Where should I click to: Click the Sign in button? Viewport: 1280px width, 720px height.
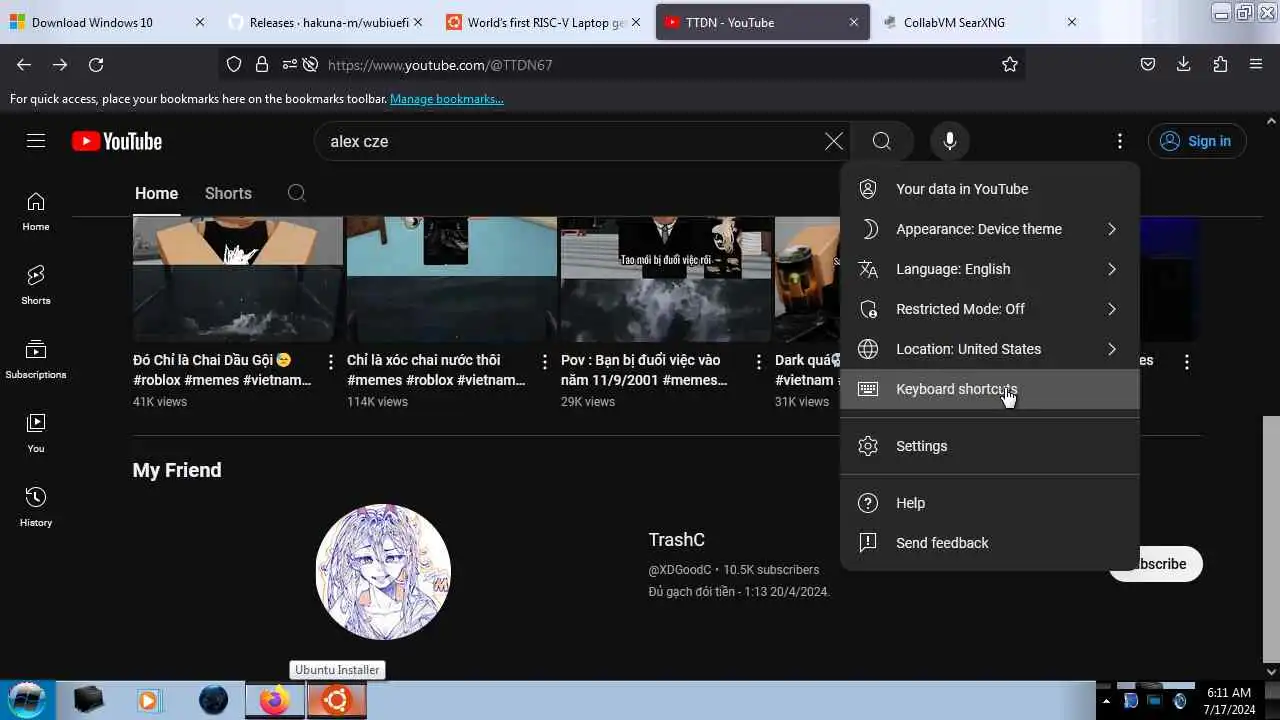click(x=1197, y=141)
